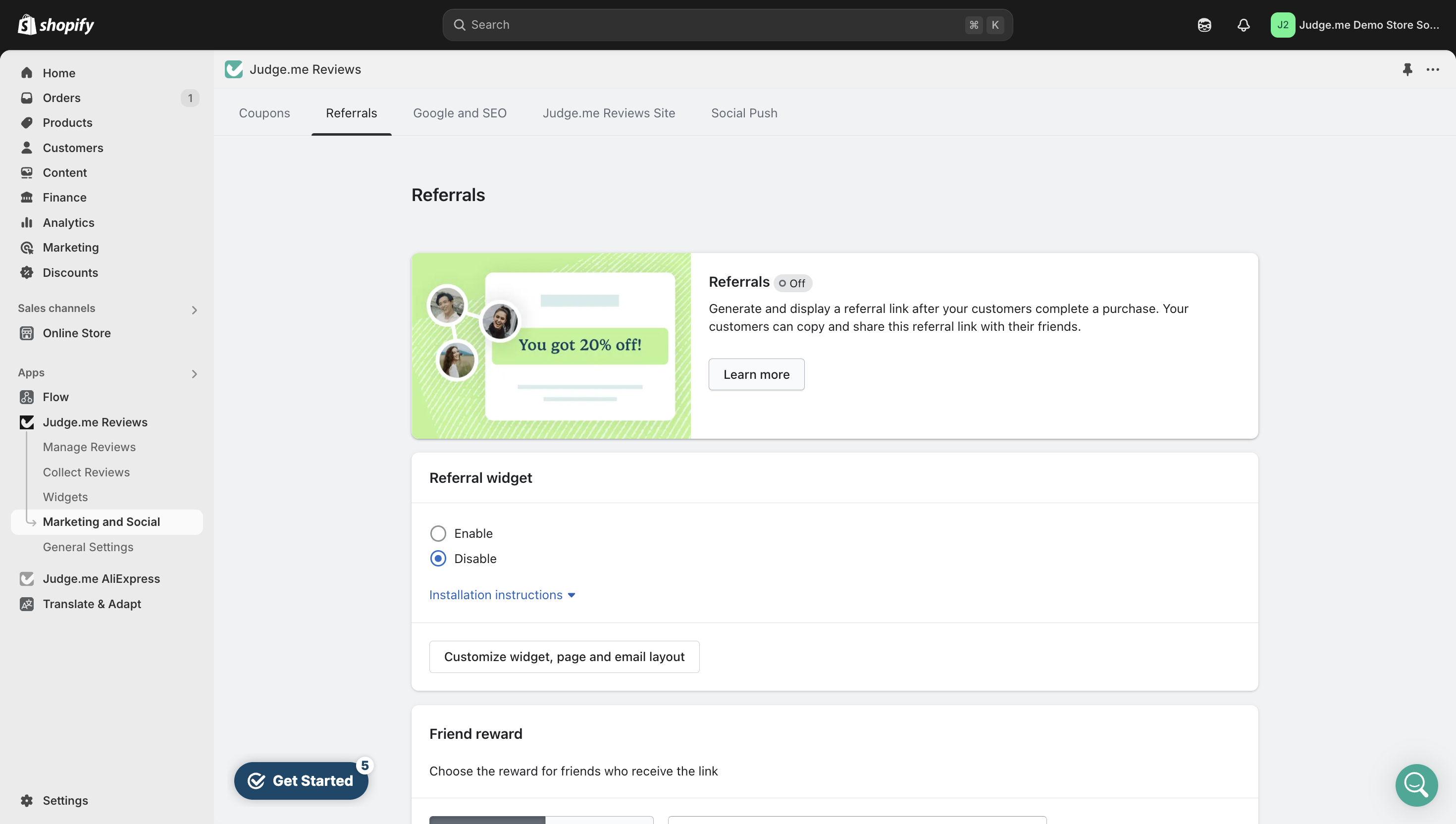Screen dimensions: 1456x824
Task: Click in the Search field
Action: pos(727,25)
